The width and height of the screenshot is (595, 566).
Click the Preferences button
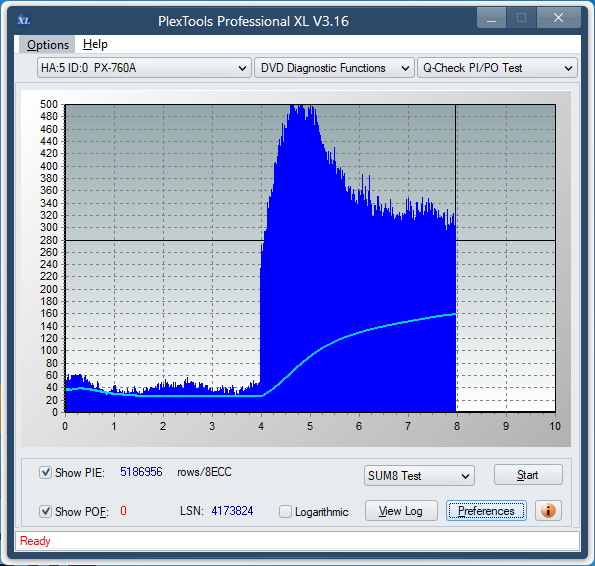click(x=486, y=511)
